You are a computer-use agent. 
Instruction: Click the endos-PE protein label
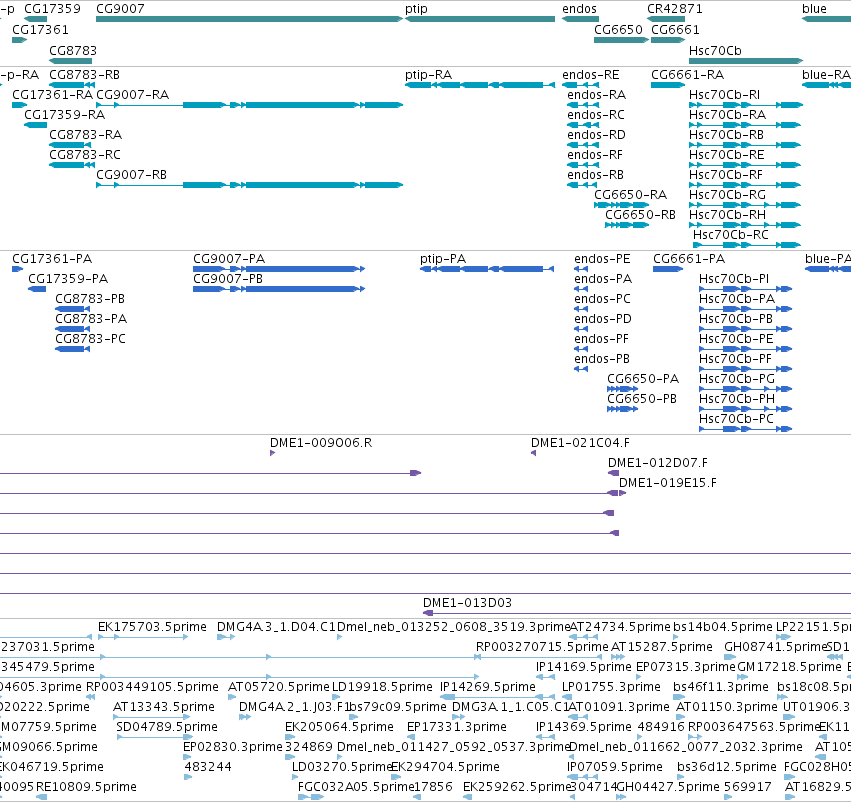(x=602, y=258)
